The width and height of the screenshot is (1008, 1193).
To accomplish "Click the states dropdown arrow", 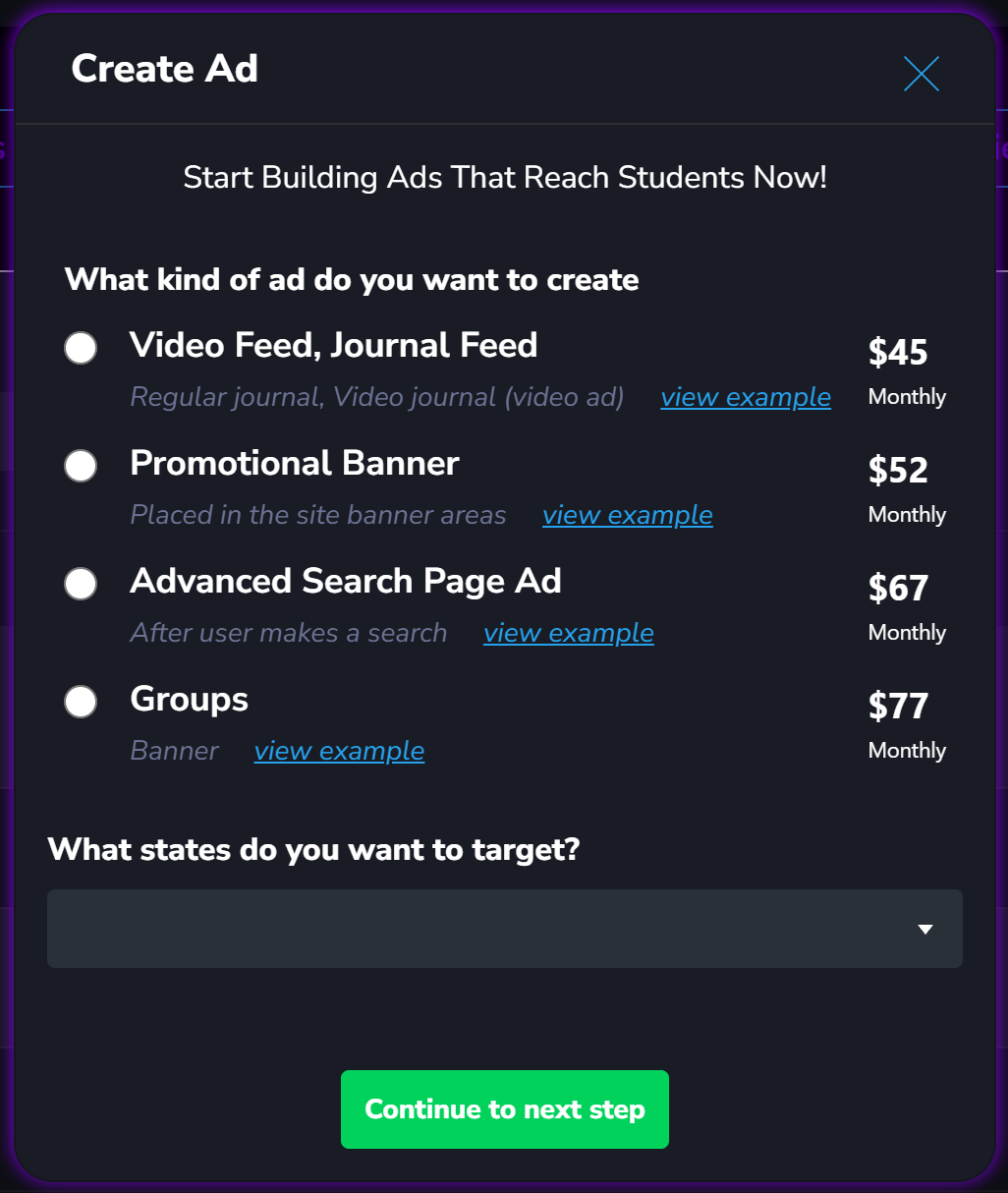I will click(x=924, y=930).
